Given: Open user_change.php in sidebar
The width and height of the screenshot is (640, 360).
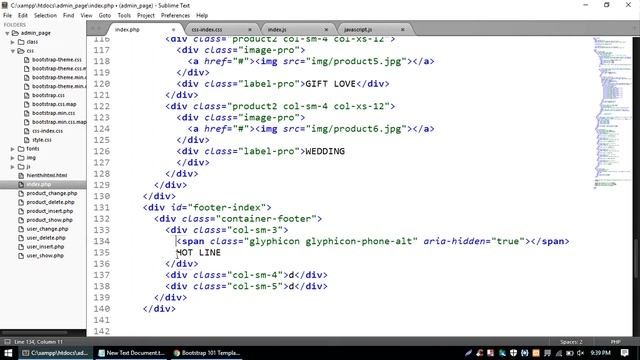Looking at the screenshot, I should point(47,229).
